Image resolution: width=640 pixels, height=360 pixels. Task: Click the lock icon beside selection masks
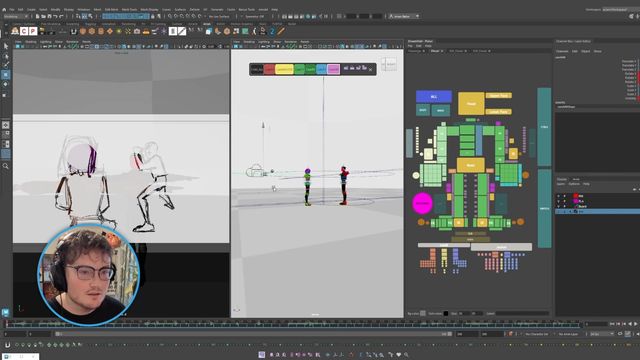point(153,16)
